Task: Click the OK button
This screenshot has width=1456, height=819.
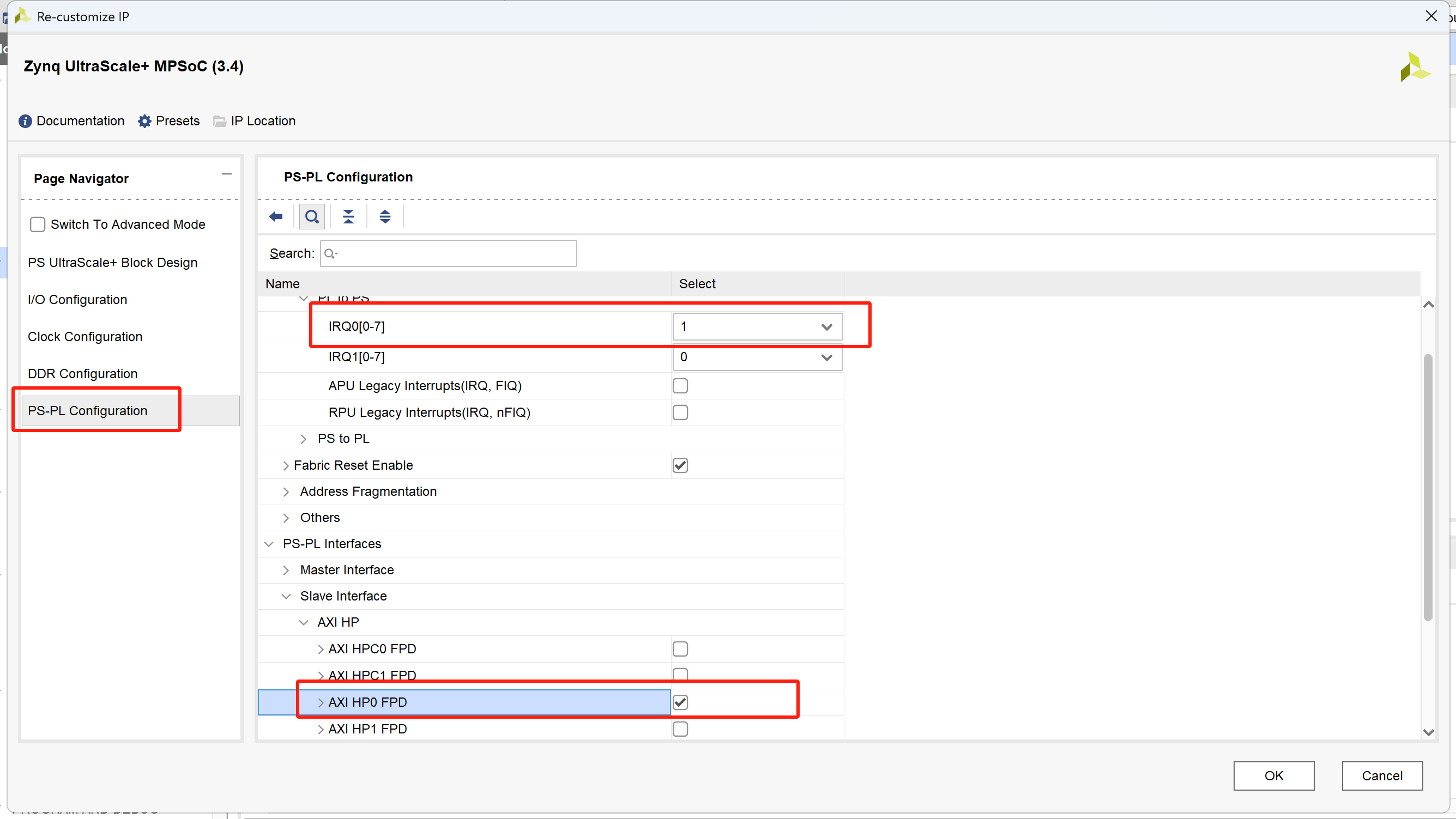Action: [x=1273, y=776]
